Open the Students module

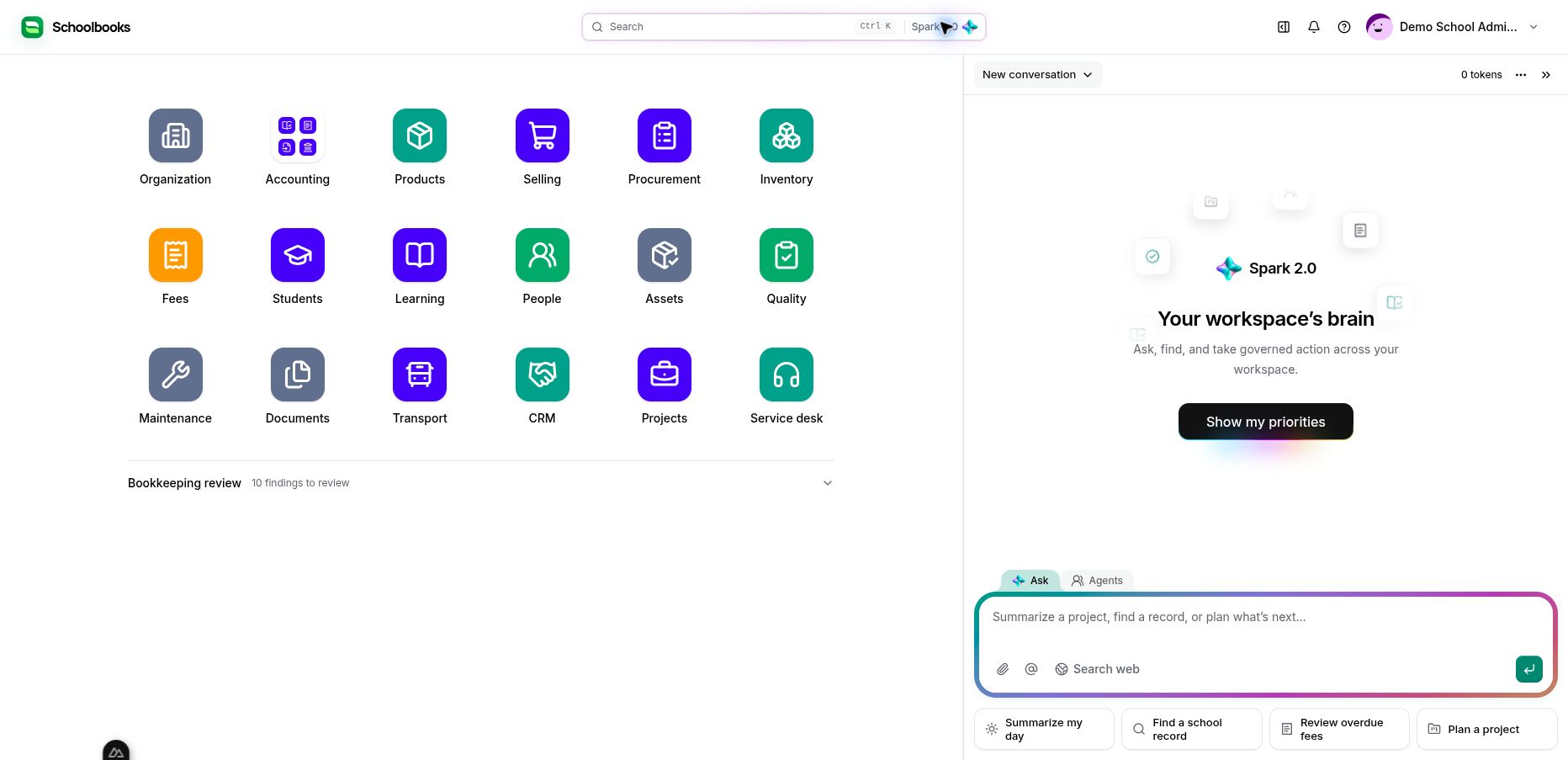point(298,255)
